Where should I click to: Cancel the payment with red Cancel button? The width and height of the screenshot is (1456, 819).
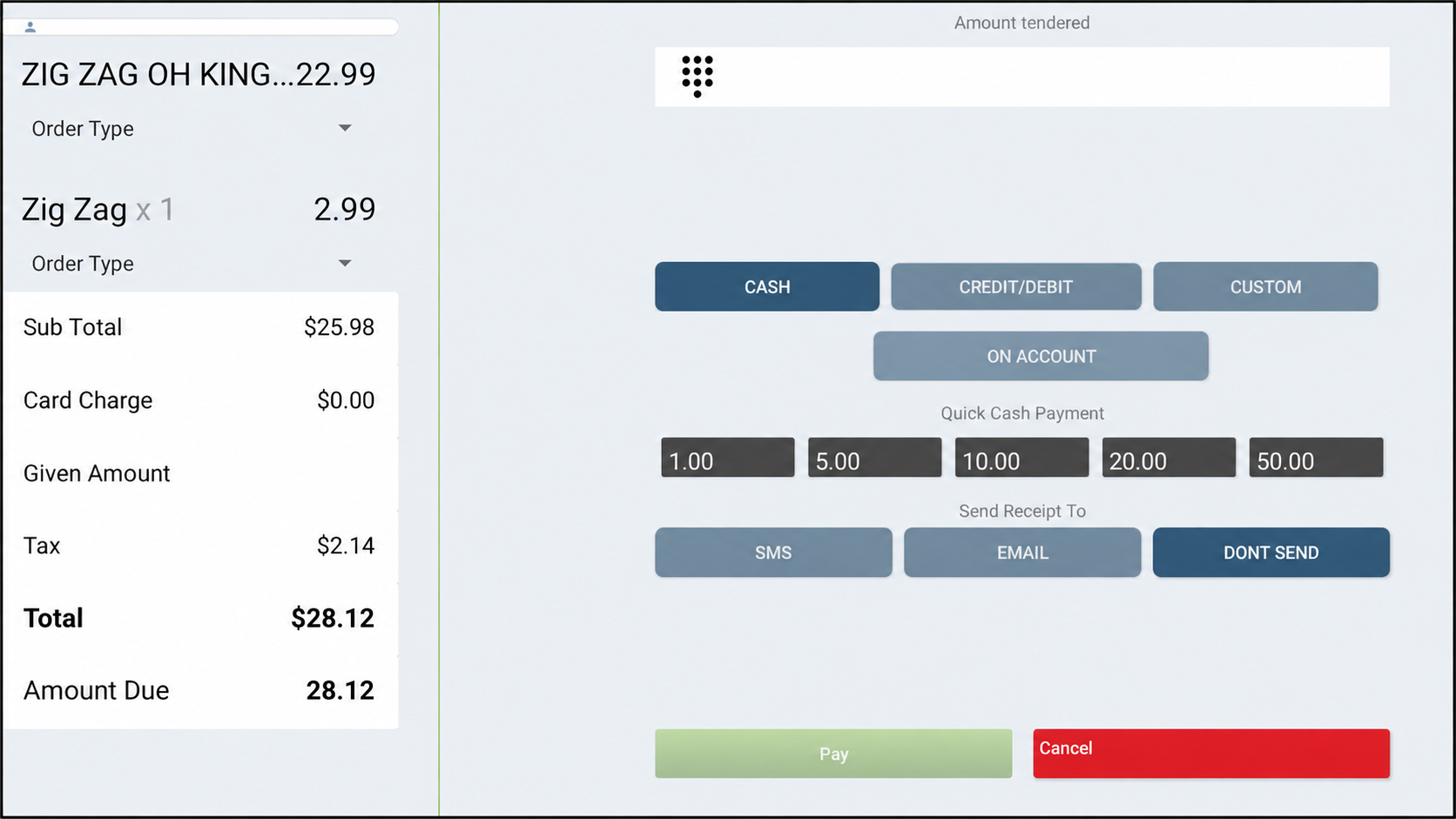tap(1211, 754)
